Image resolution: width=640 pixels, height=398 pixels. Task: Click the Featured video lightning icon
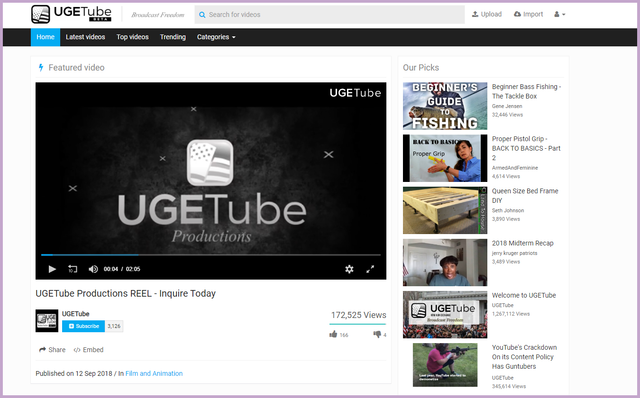41,67
